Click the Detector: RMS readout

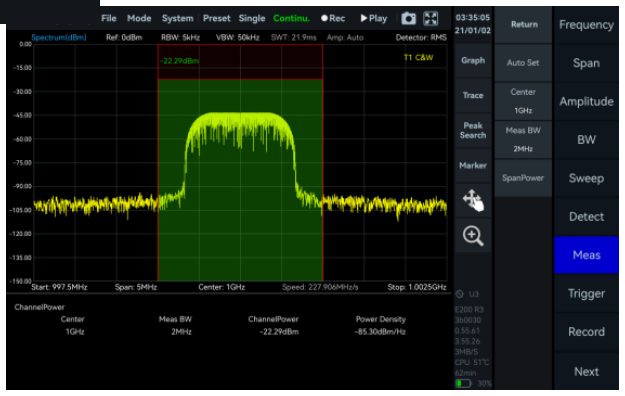(421, 37)
